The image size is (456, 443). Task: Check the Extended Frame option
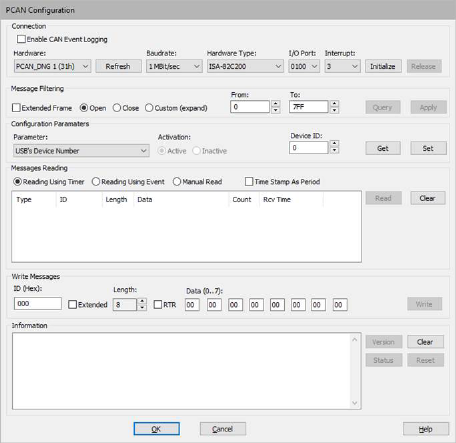(x=16, y=108)
